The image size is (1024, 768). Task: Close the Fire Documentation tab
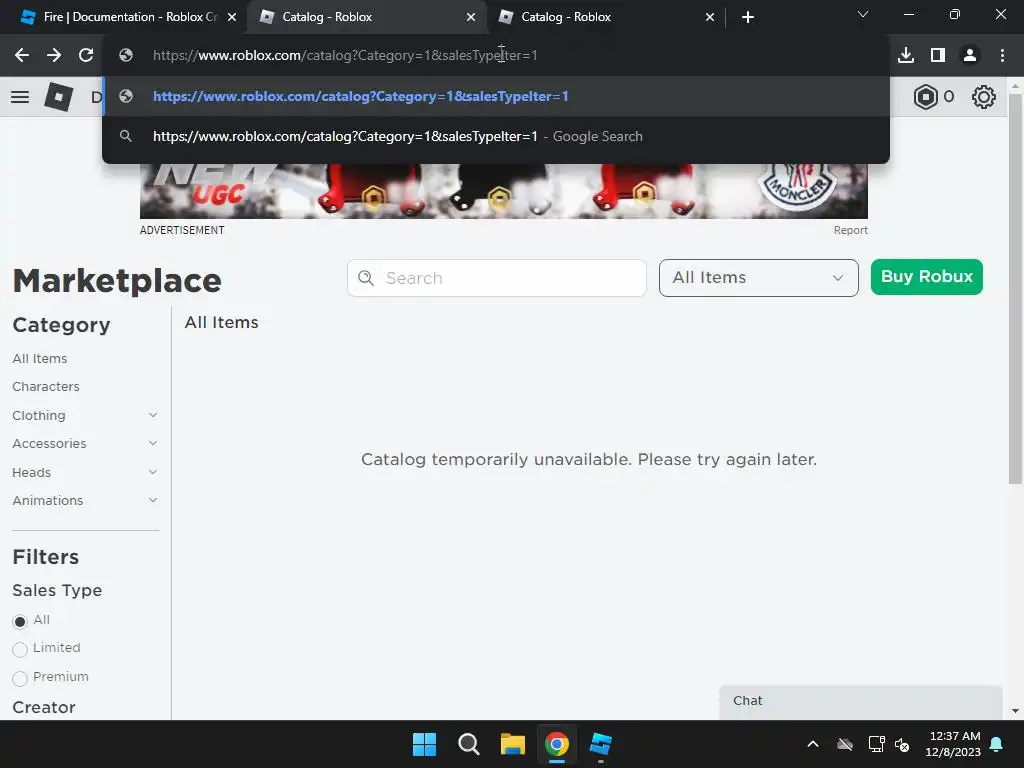point(232,17)
